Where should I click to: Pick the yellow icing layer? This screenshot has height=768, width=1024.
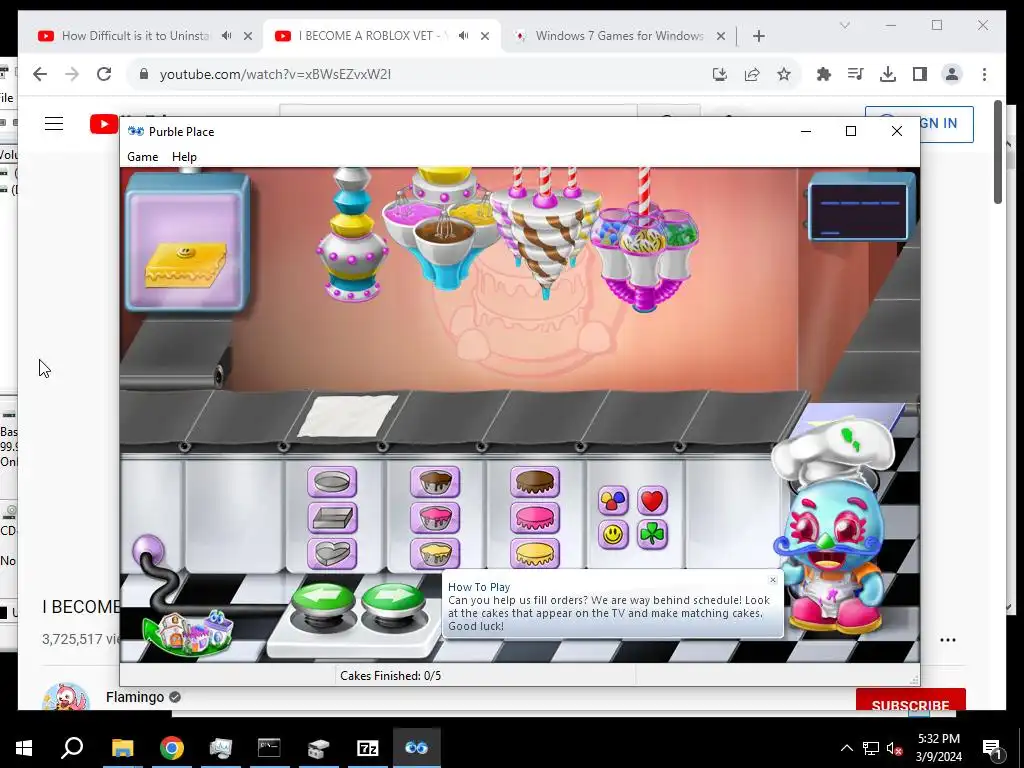click(x=535, y=554)
